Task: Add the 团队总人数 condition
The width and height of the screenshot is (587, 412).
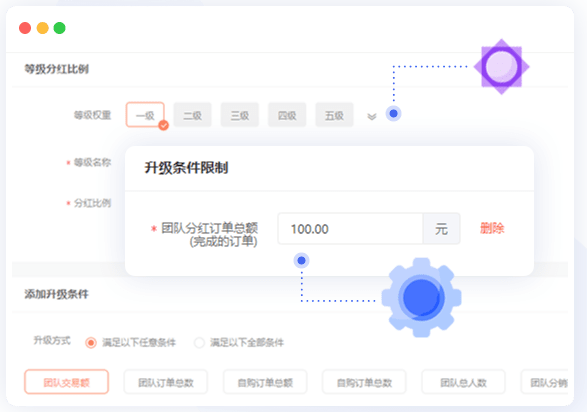Action: tap(463, 382)
